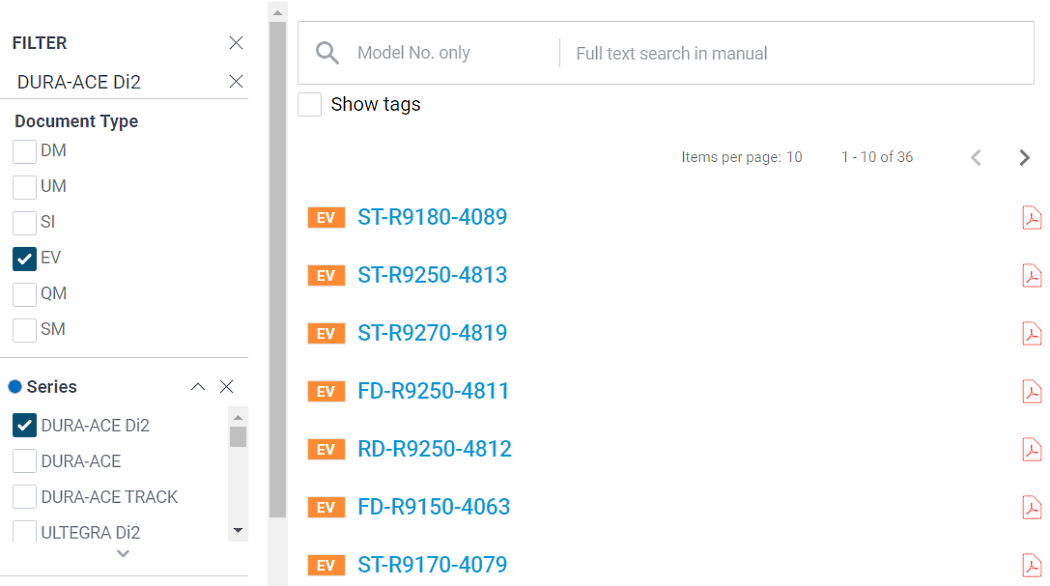Close the FILTER panel

click(236, 43)
